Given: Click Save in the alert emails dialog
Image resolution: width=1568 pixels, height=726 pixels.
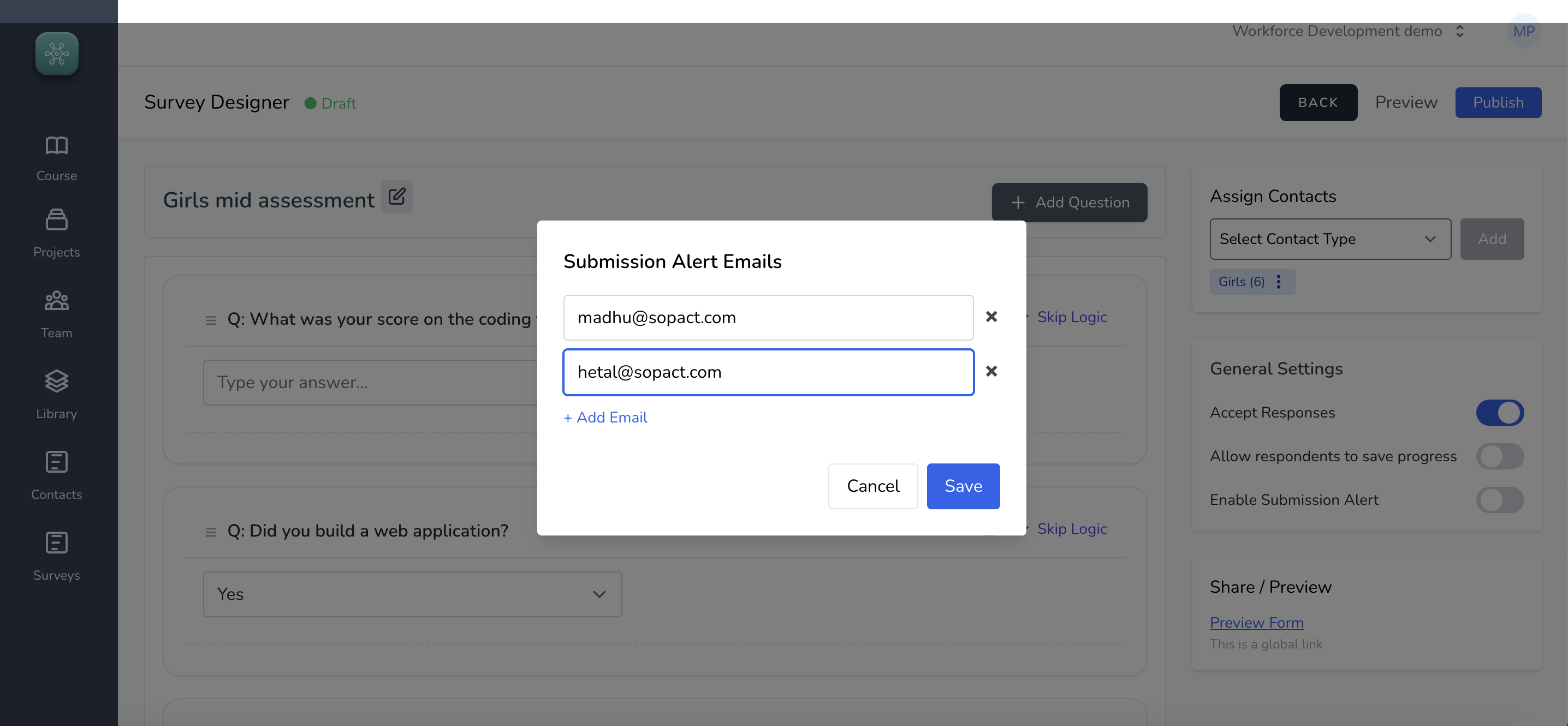Looking at the screenshot, I should click(963, 486).
